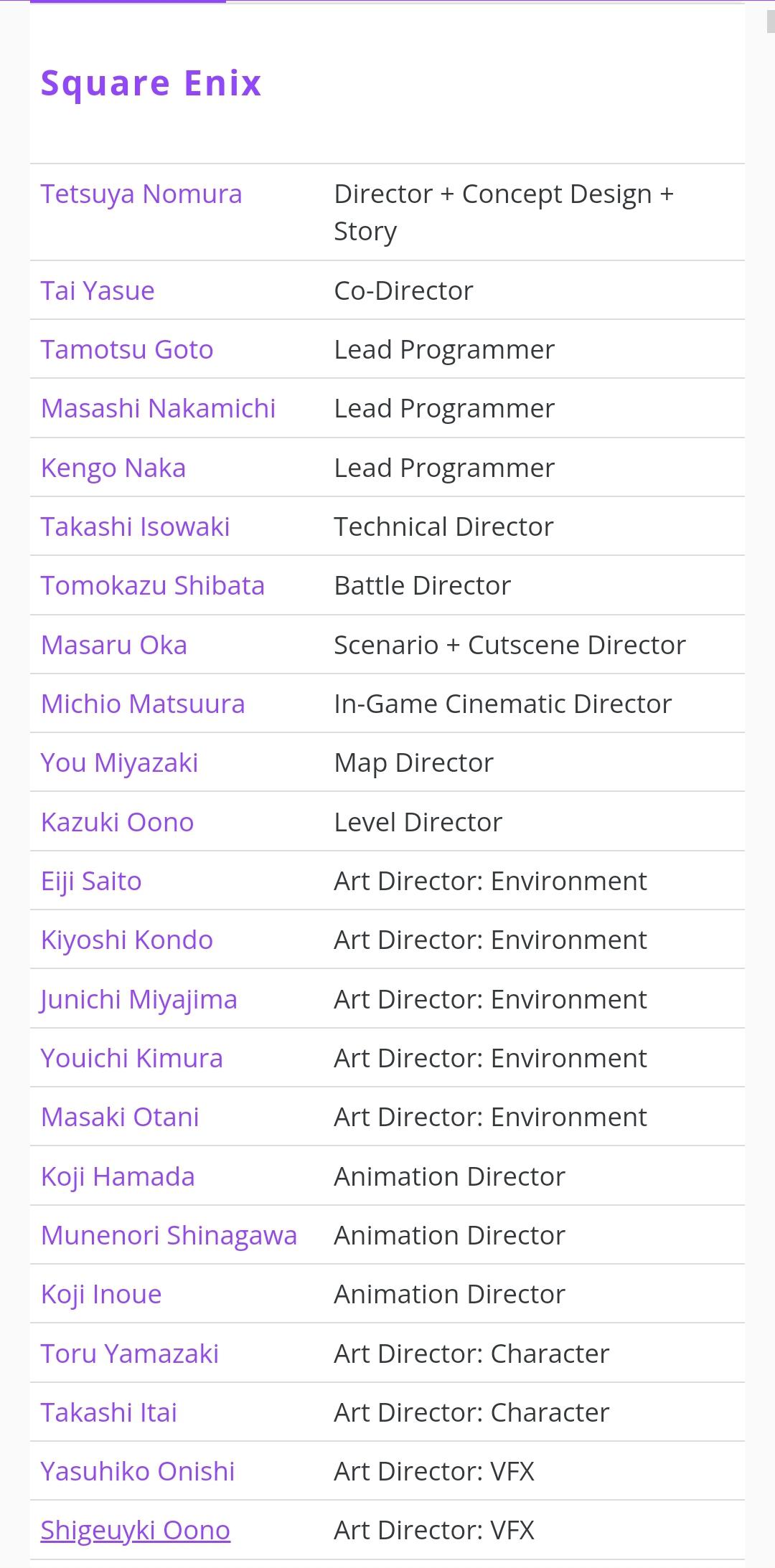The image size is (775, 1568).
Task: Click the underlined Shigeuyki Oono link
Action: coord(135,1530)
